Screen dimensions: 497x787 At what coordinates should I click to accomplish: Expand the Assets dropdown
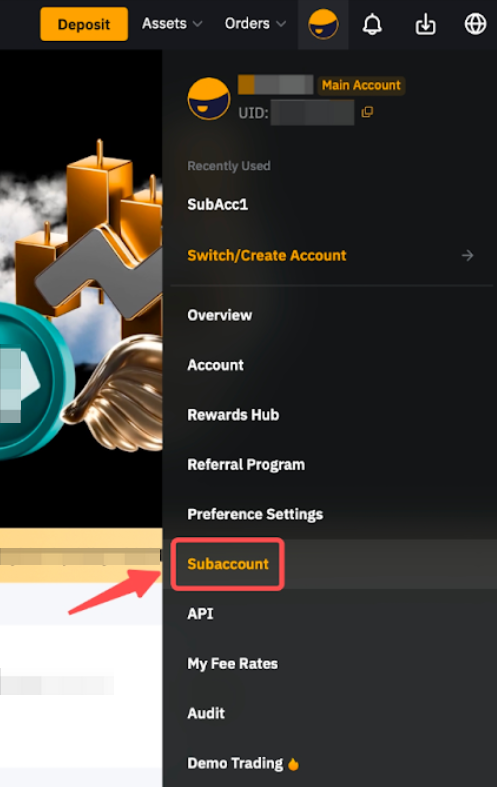[x=172, y=24]
